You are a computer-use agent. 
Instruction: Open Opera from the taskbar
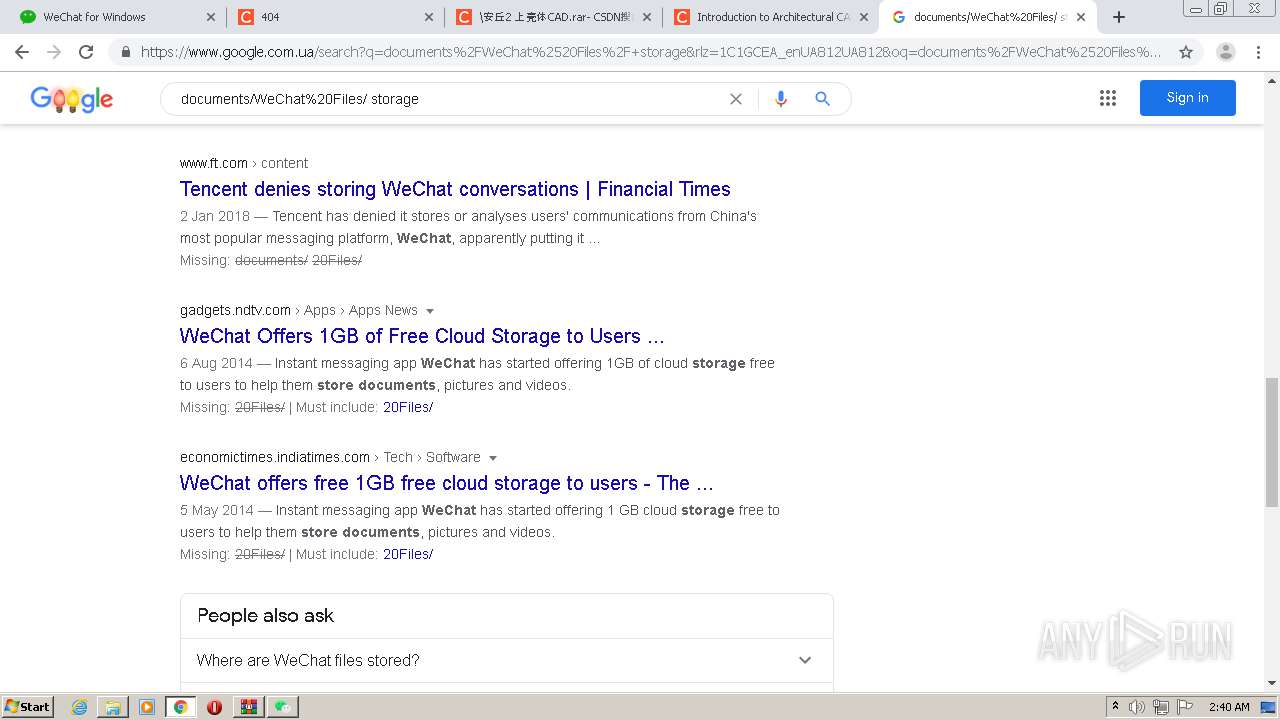pos(214,707)
